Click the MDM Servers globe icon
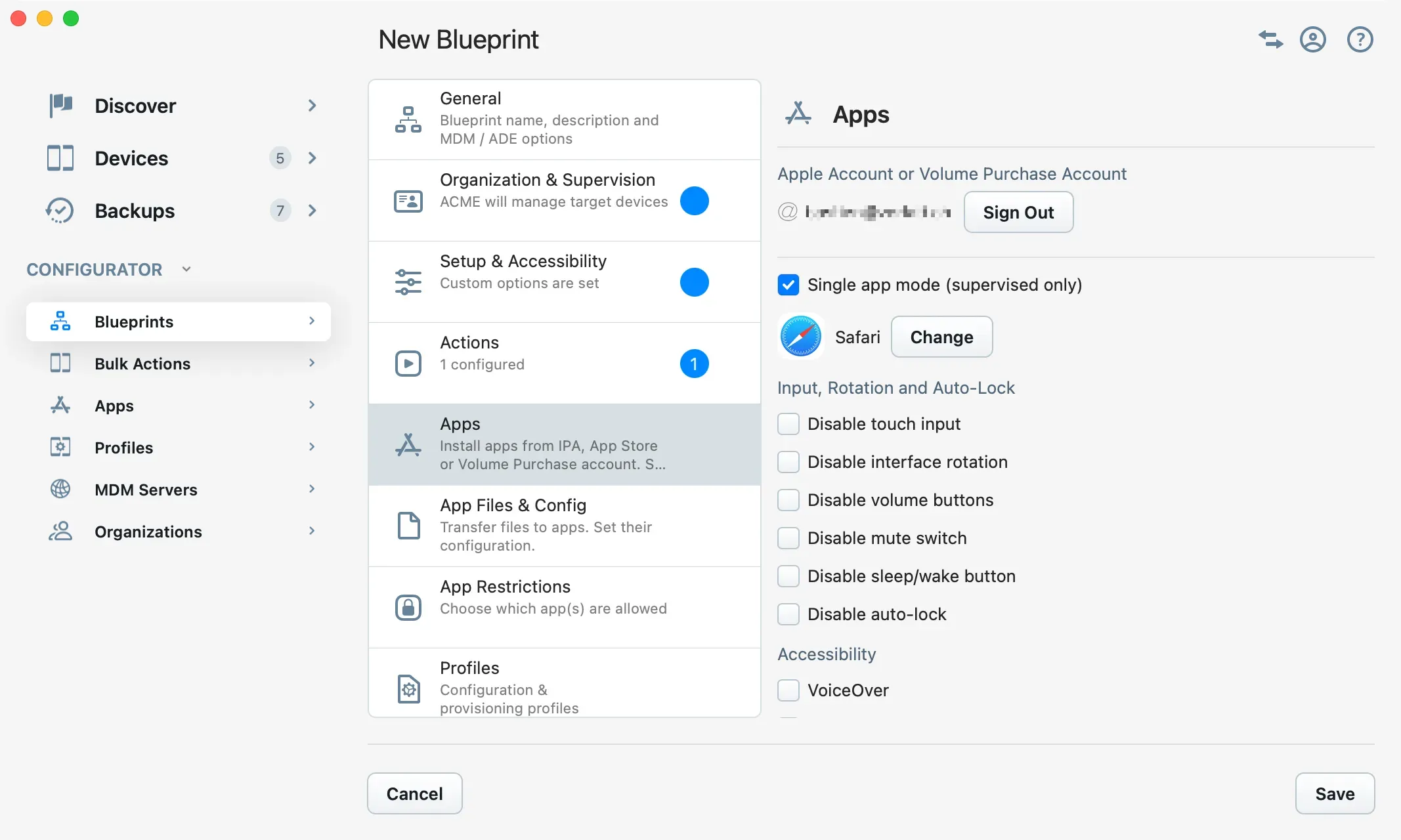 (x=60, y=489)
